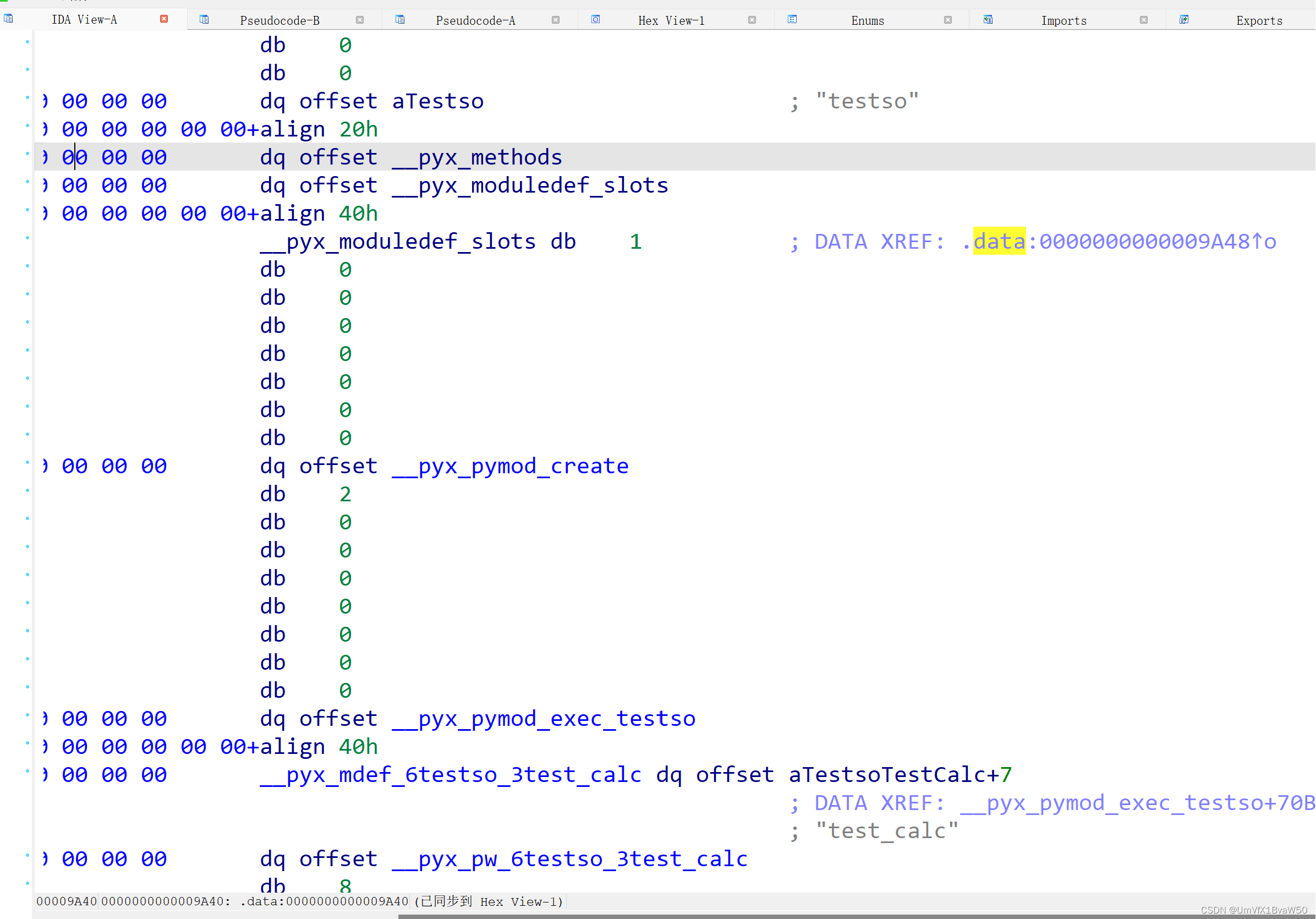Close the IDA View-A tab

click(164, 19)
